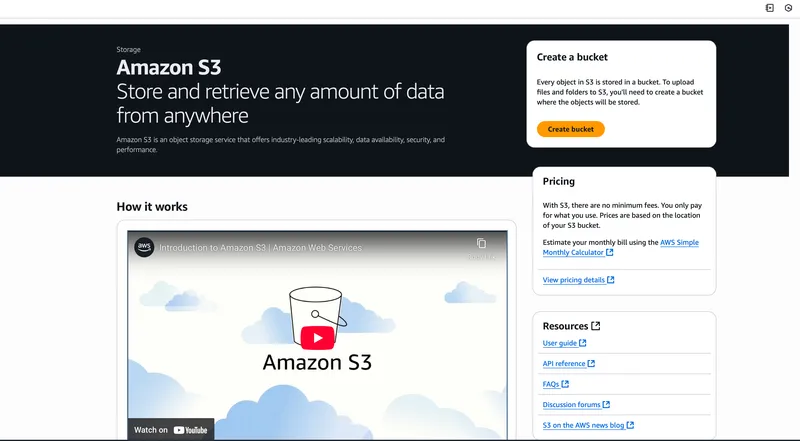The height and width of the screenshot is (441, 800).
Task: Open the Discussion forums link
Action: tap(570, 405)
